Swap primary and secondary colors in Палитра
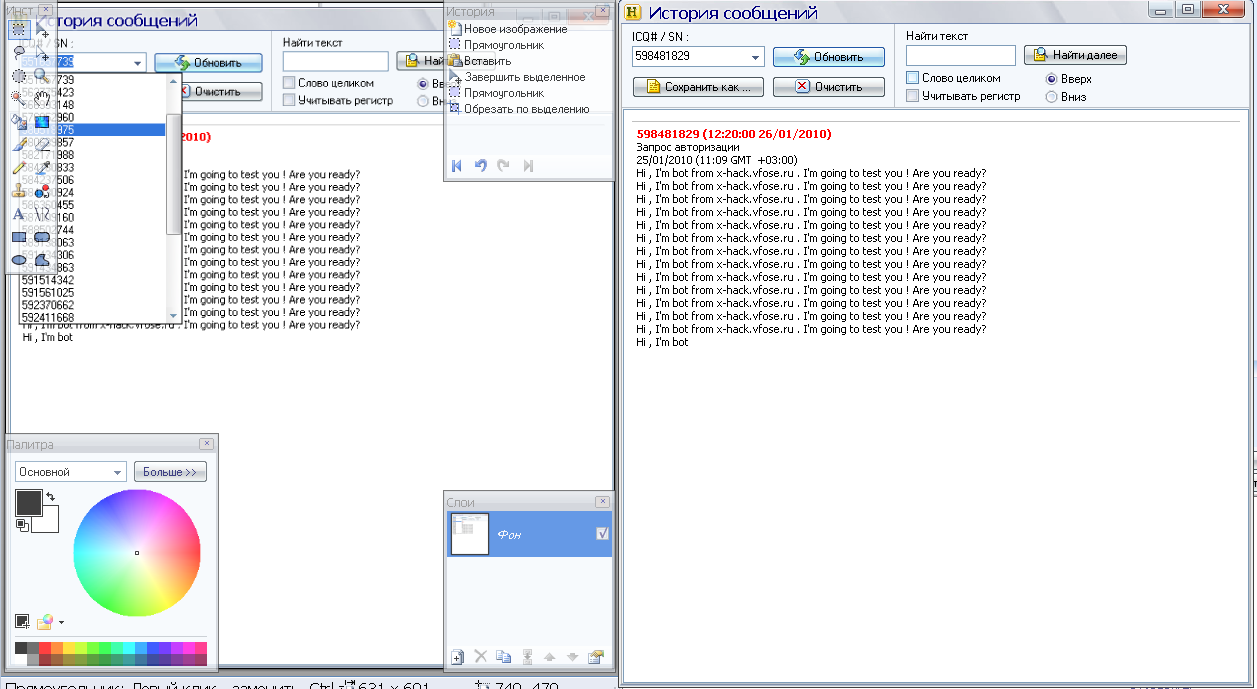This screenshot has width=1257, height=689. click(x=51, y=496)
